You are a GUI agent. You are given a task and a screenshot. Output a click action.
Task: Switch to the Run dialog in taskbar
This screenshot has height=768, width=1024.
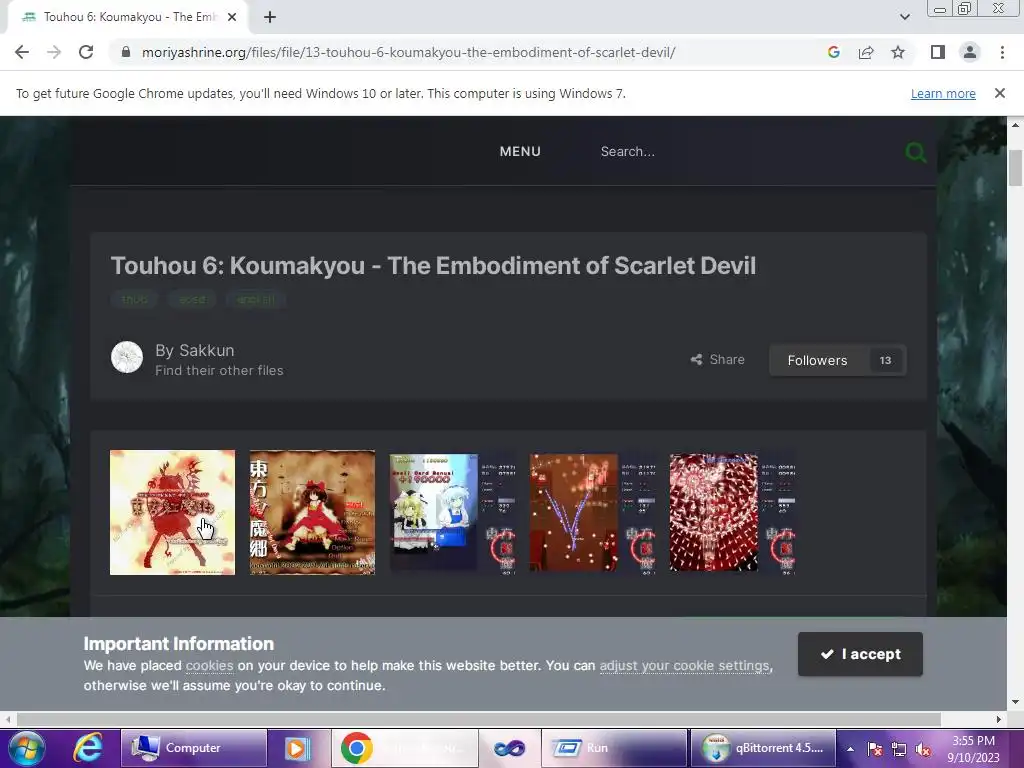(x=615, y=748)
